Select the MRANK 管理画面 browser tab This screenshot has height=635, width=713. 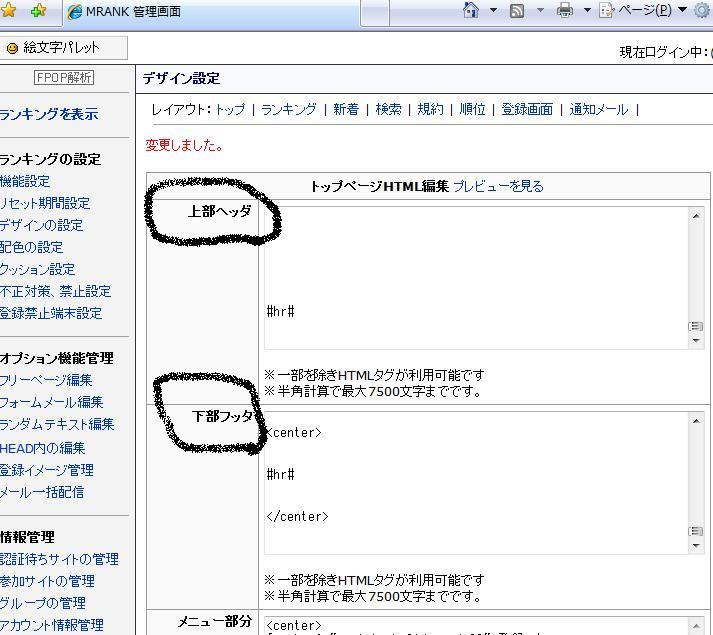coord(211,12)
